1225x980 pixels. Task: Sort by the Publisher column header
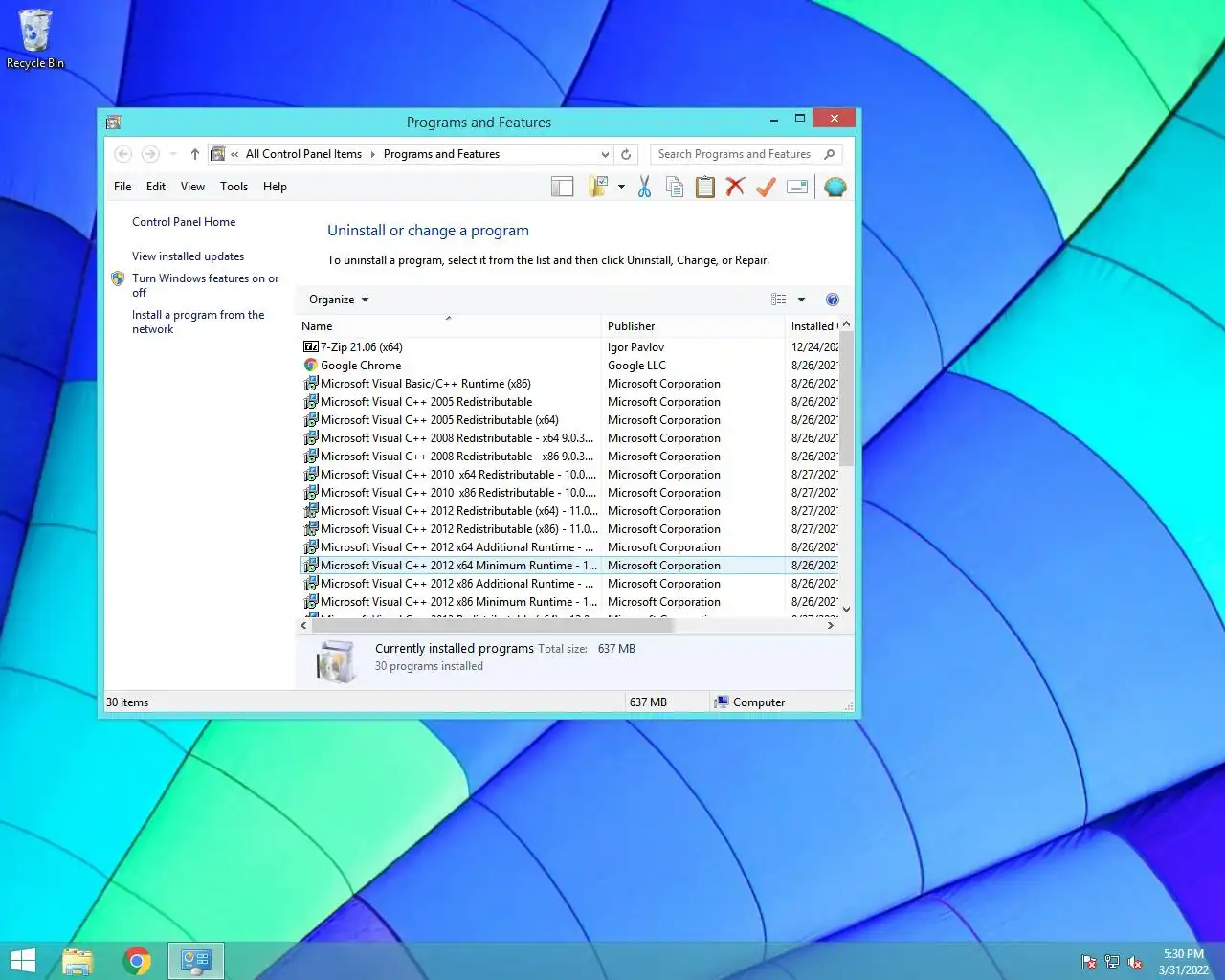692,326
